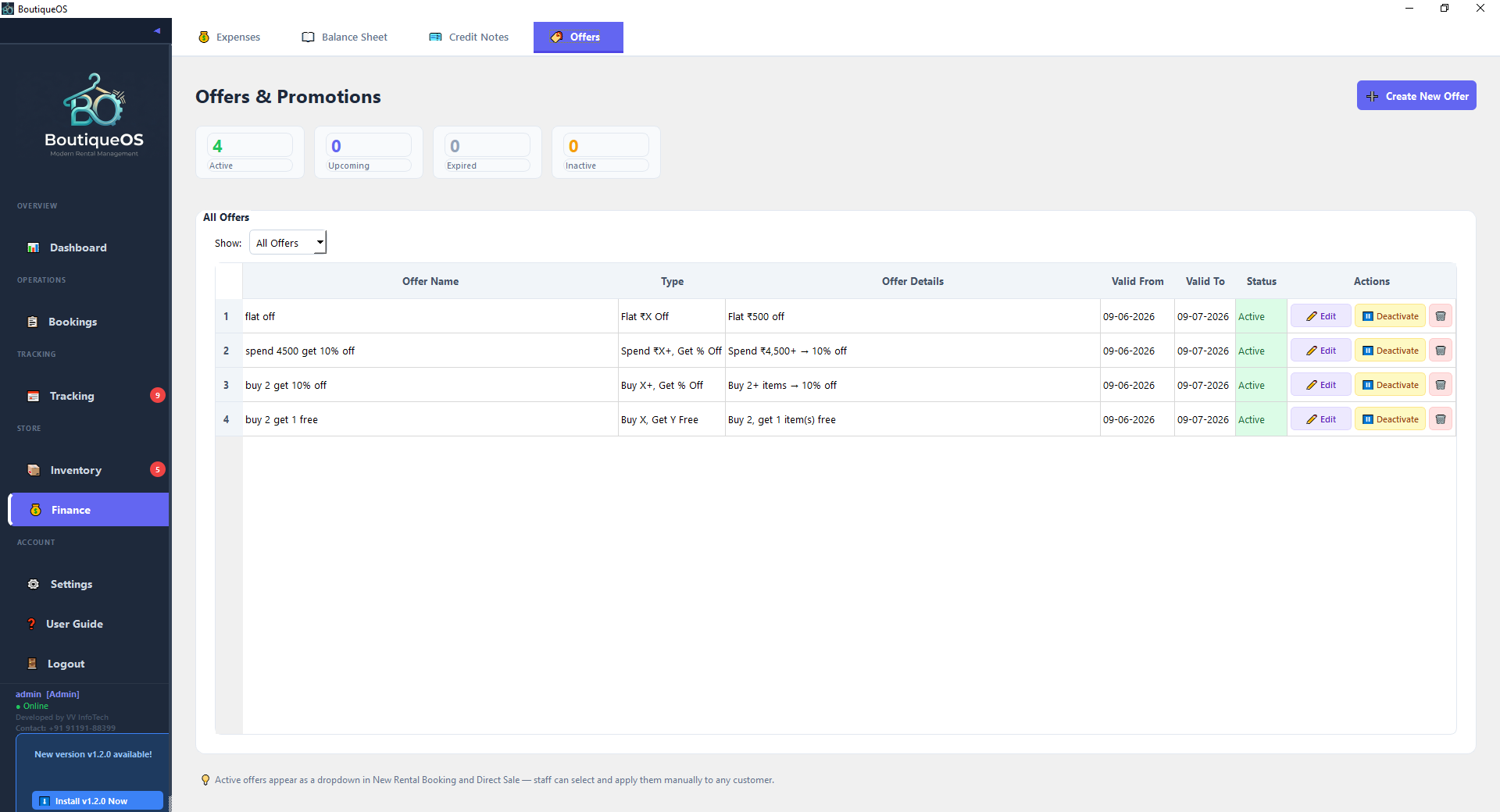Click the Tracking card icon
Image resolution: width=1500 pixels, height=812 pixels.
pos(33,396)
